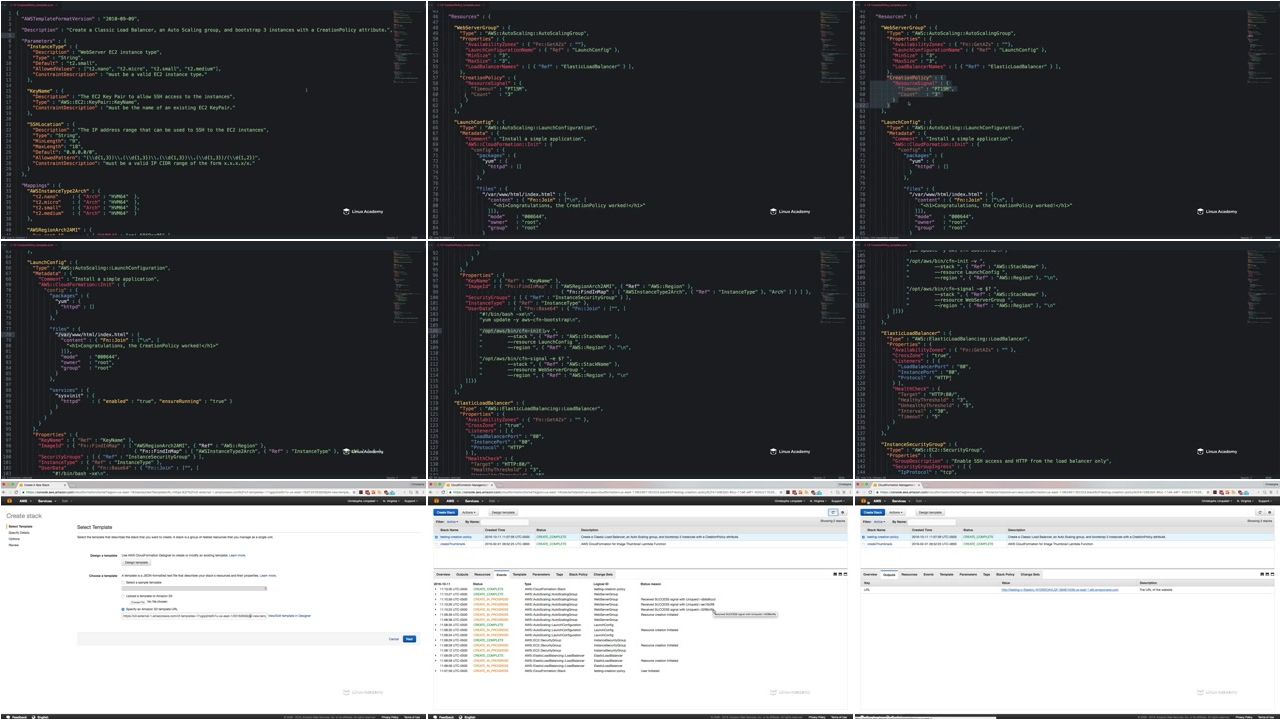Toggle testing-creation-policy stack checkbox in Events-tab window

(x=436, y=537)
